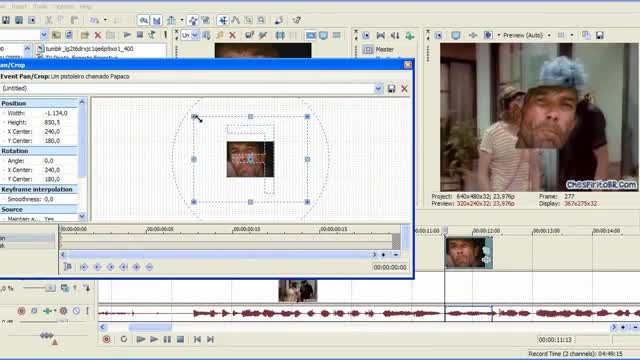The width and height of the screenshot is (640, 360).
Task: Click the Pan/Crop timeline horizontal scrollbar
Action: 218,255
